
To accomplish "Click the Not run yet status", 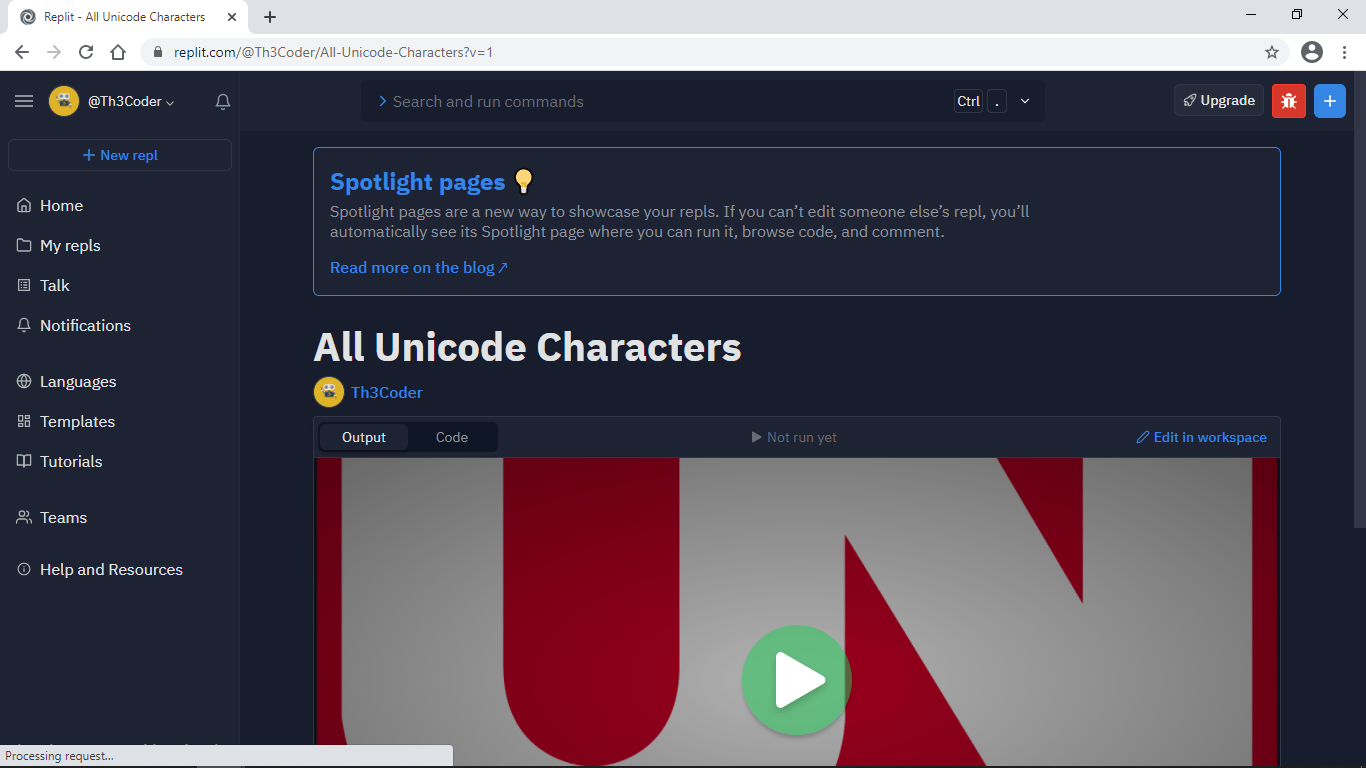I will pos(794,437).
